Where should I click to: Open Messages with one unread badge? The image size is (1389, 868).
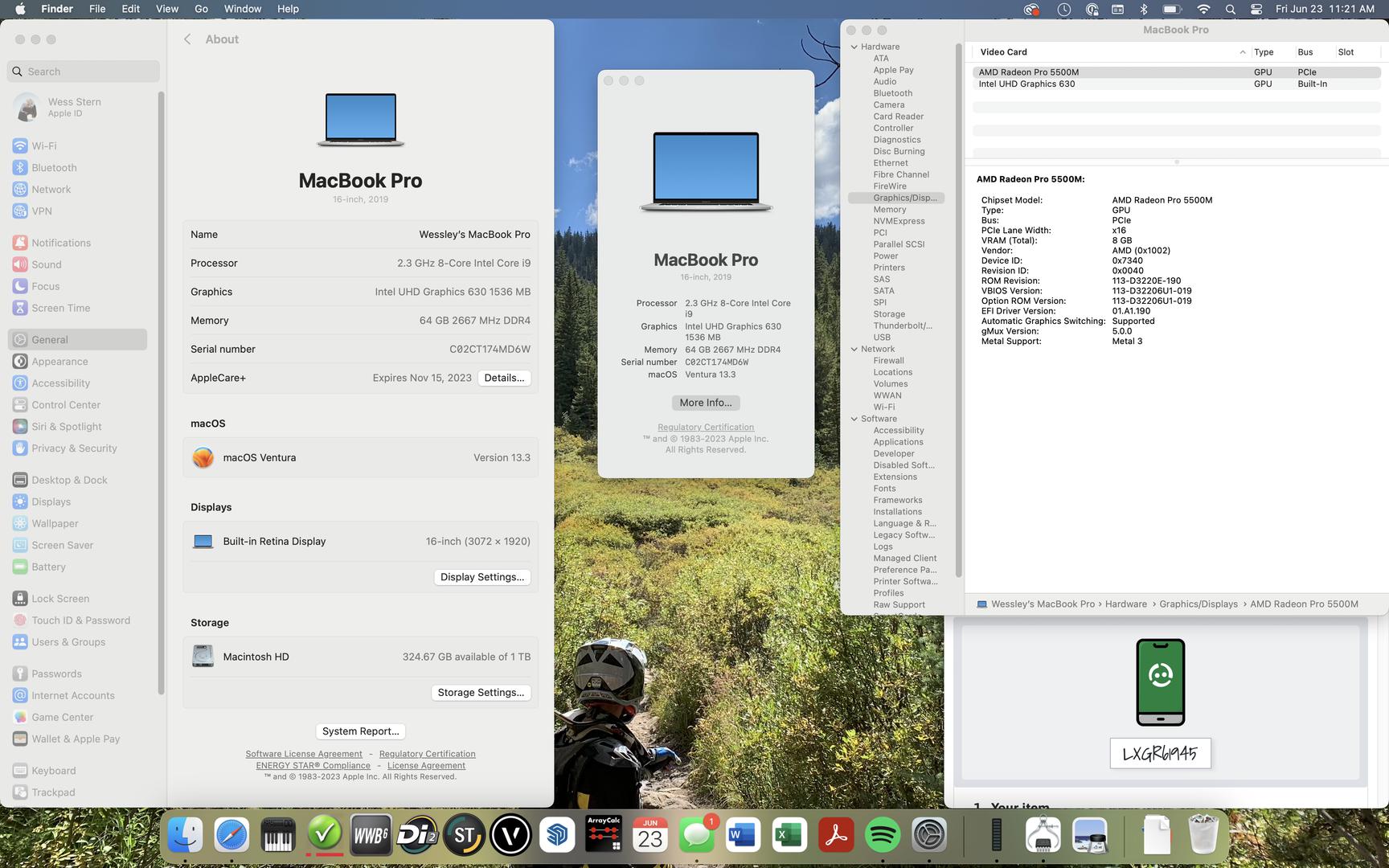[696, 835]
